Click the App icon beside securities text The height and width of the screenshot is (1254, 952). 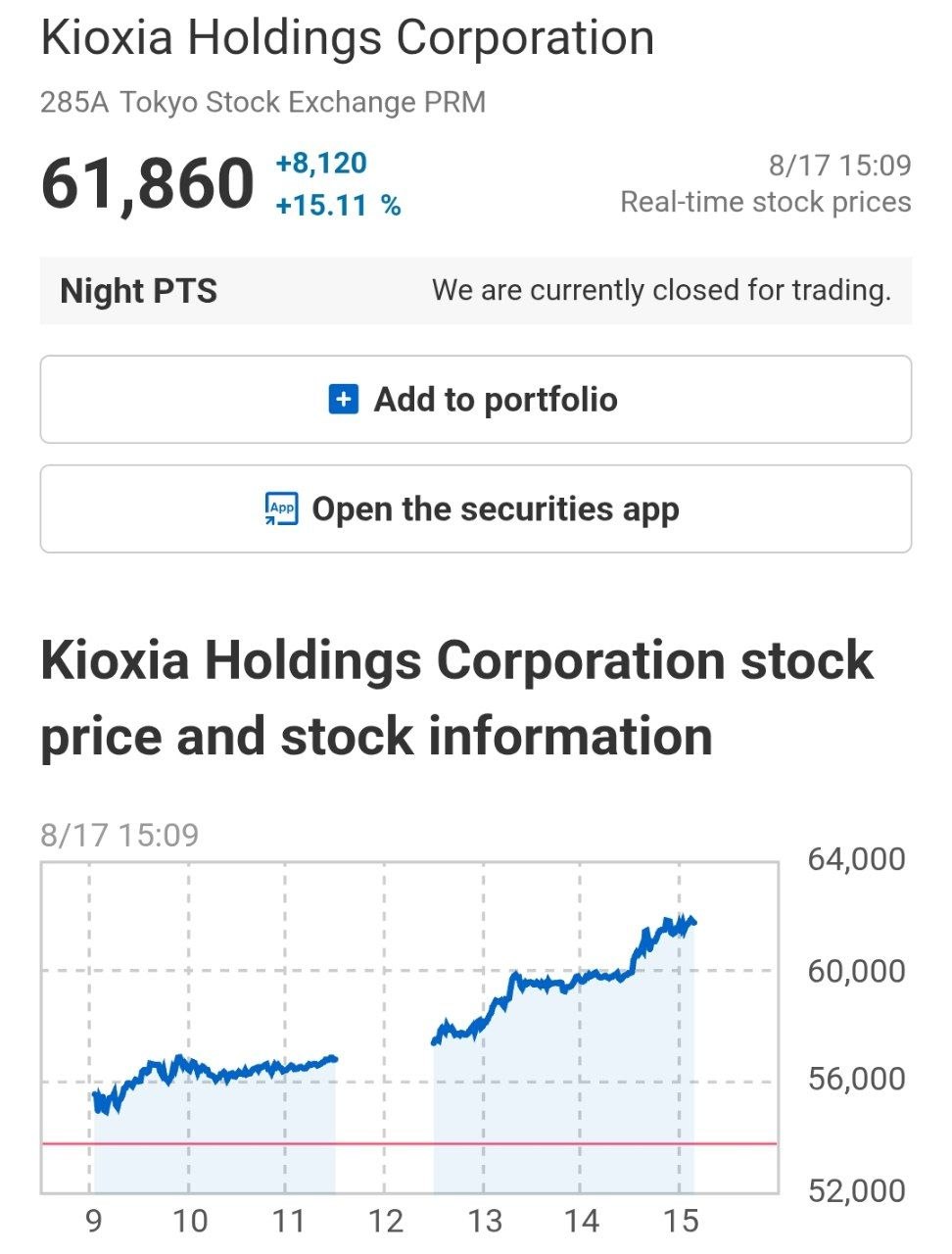point(281,509)
